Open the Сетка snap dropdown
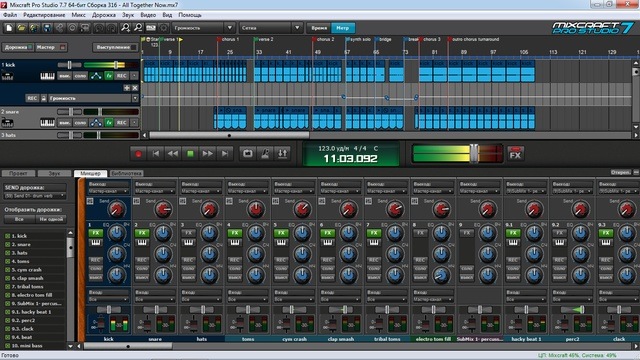Screen dimensions: 640x360 coord(270,28)
